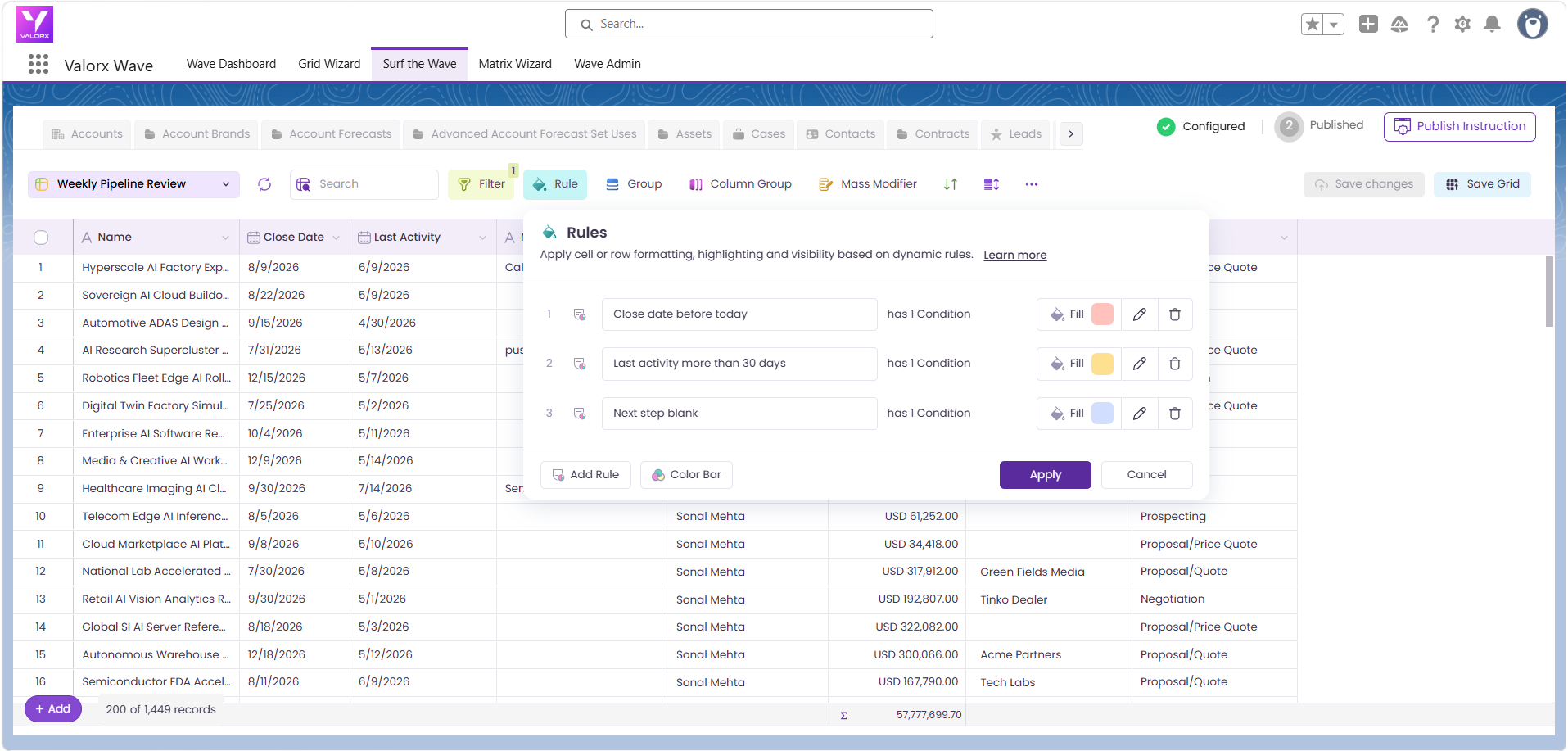The height and width of the screenshot is (751, 1568).
Task: Open the Mass Modifier tool
Action: click(868, 184)
